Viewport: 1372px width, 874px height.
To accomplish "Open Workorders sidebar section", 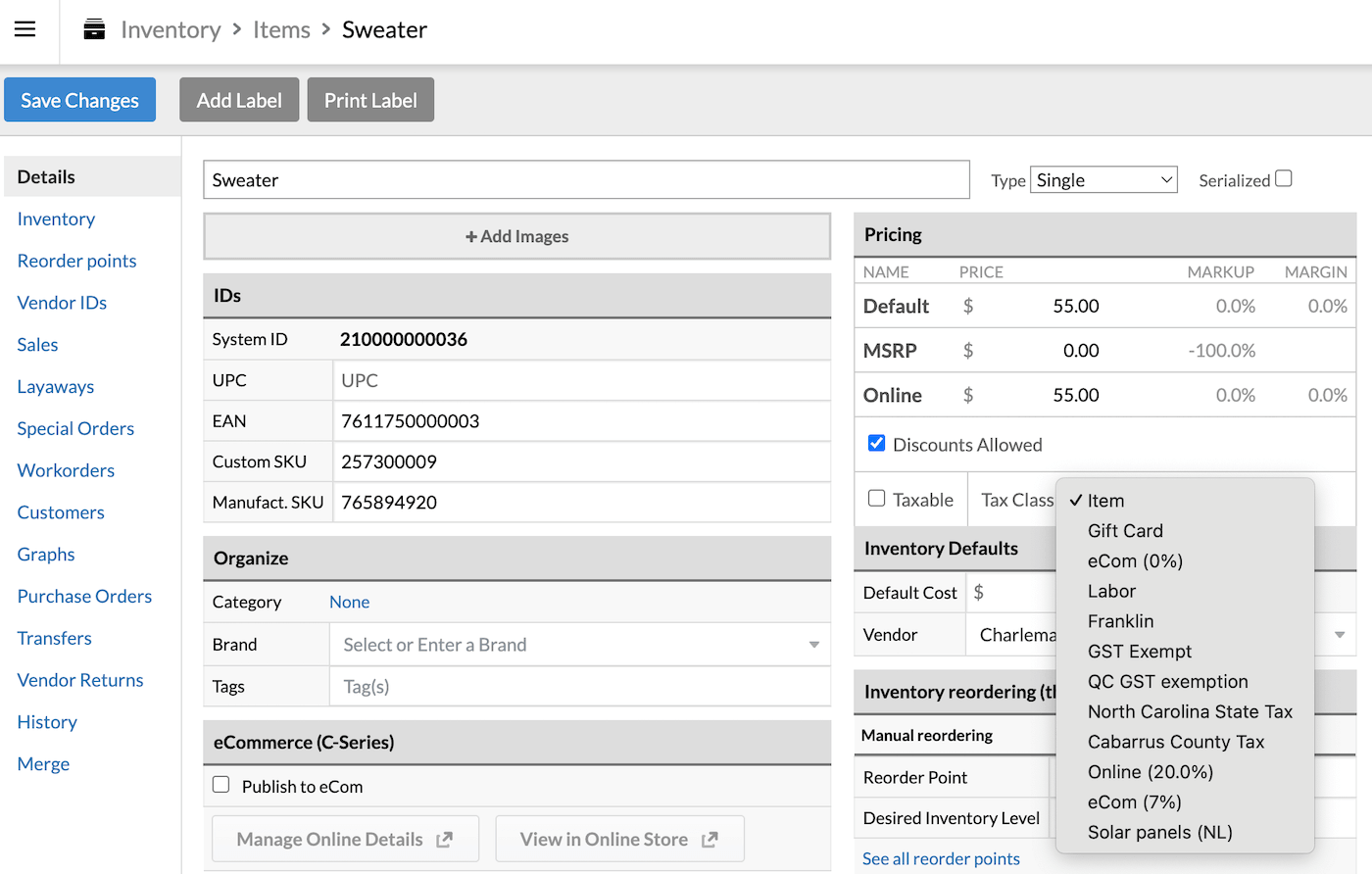I will (66, 471).
